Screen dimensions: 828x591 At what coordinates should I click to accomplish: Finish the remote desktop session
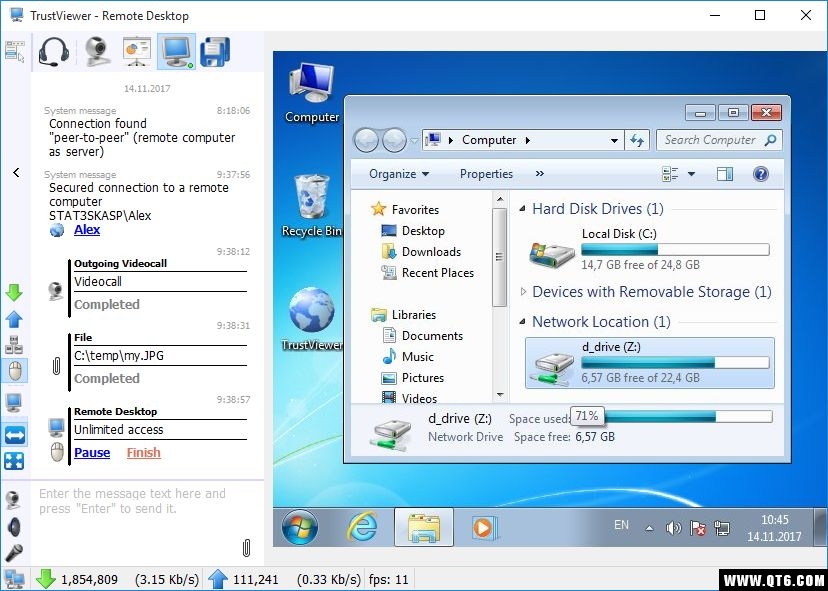(x=144, y=453)
